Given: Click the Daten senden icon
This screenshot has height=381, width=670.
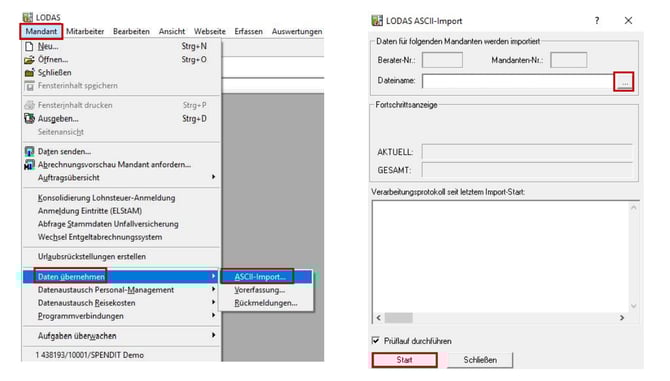Looking at the screenshot, I should (29, 152).
